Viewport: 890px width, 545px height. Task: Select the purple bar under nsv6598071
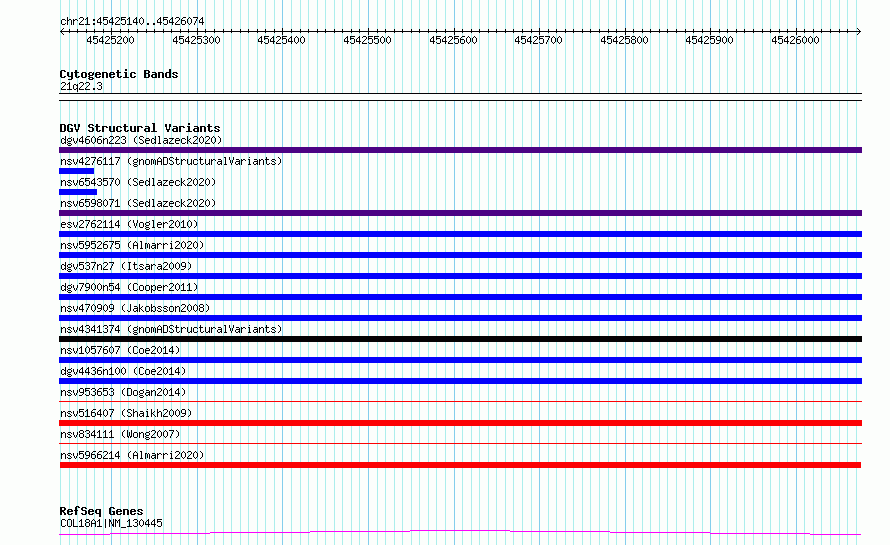(x=460, y=213)
